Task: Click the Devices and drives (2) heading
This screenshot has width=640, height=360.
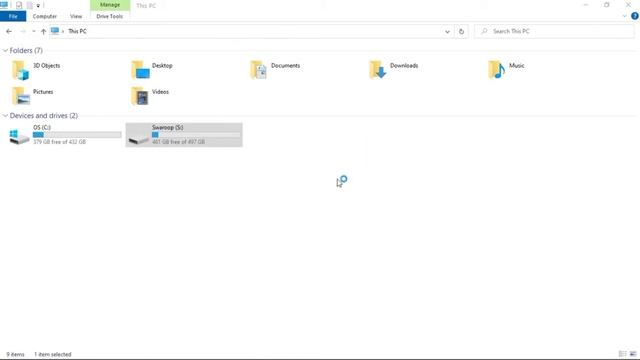Action: (x=44, y=116)
